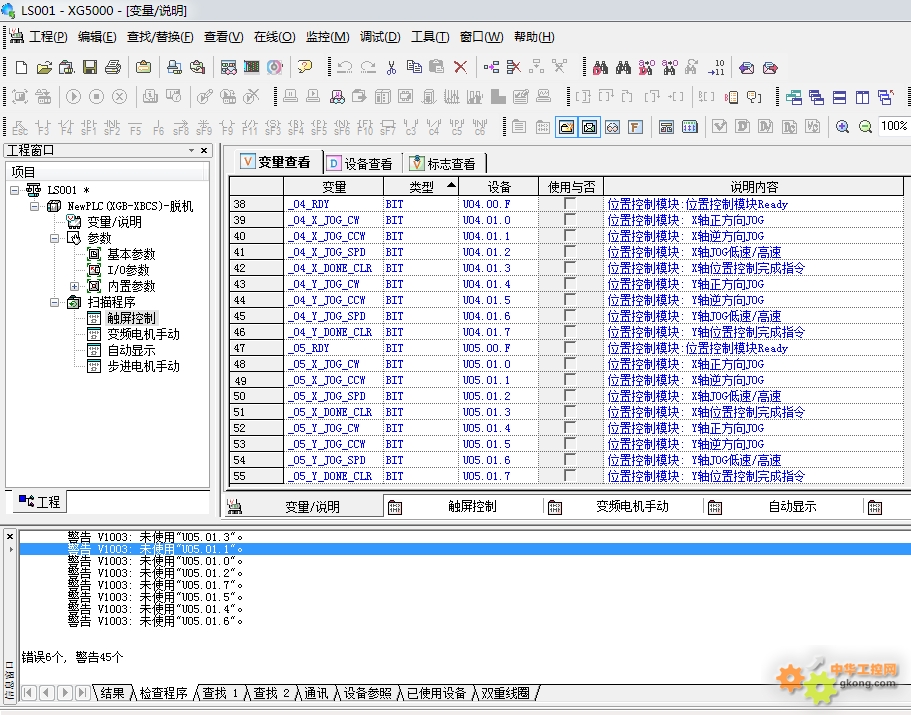Screen dimensions: 911x715
Task: Expand the 内置参数 tree node
Action: pyautogui.click(x=74, y=286)
